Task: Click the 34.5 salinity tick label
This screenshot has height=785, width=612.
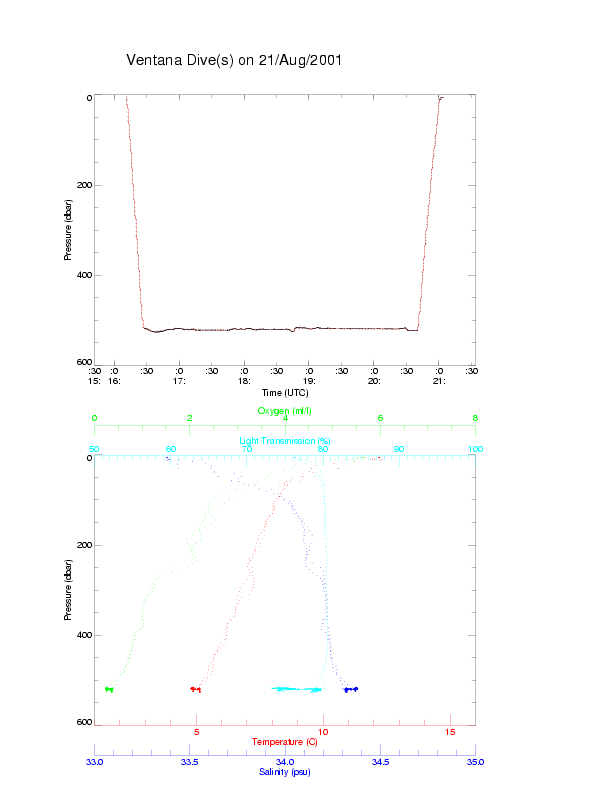Action: click(380, 762)
